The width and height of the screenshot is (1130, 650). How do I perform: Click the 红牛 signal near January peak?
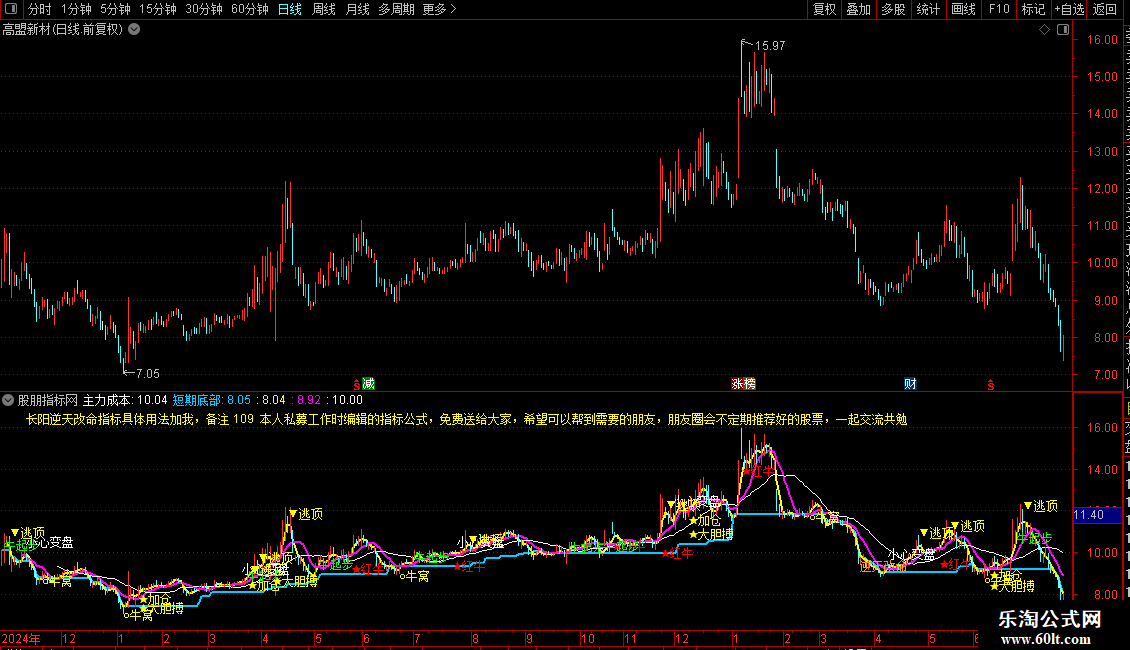(x=758, y=471)
